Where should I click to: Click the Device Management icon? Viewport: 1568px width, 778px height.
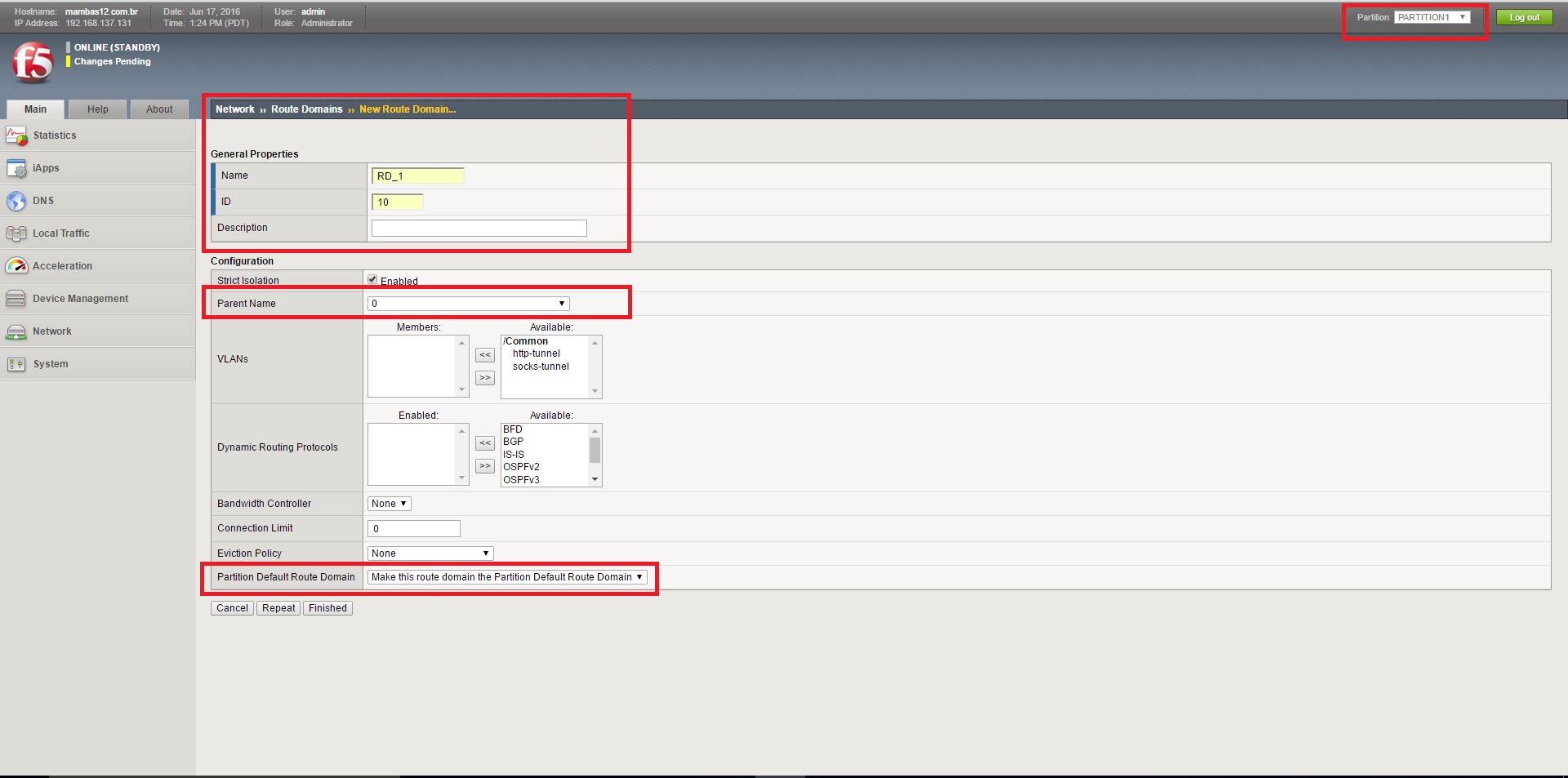click(16, 299)
